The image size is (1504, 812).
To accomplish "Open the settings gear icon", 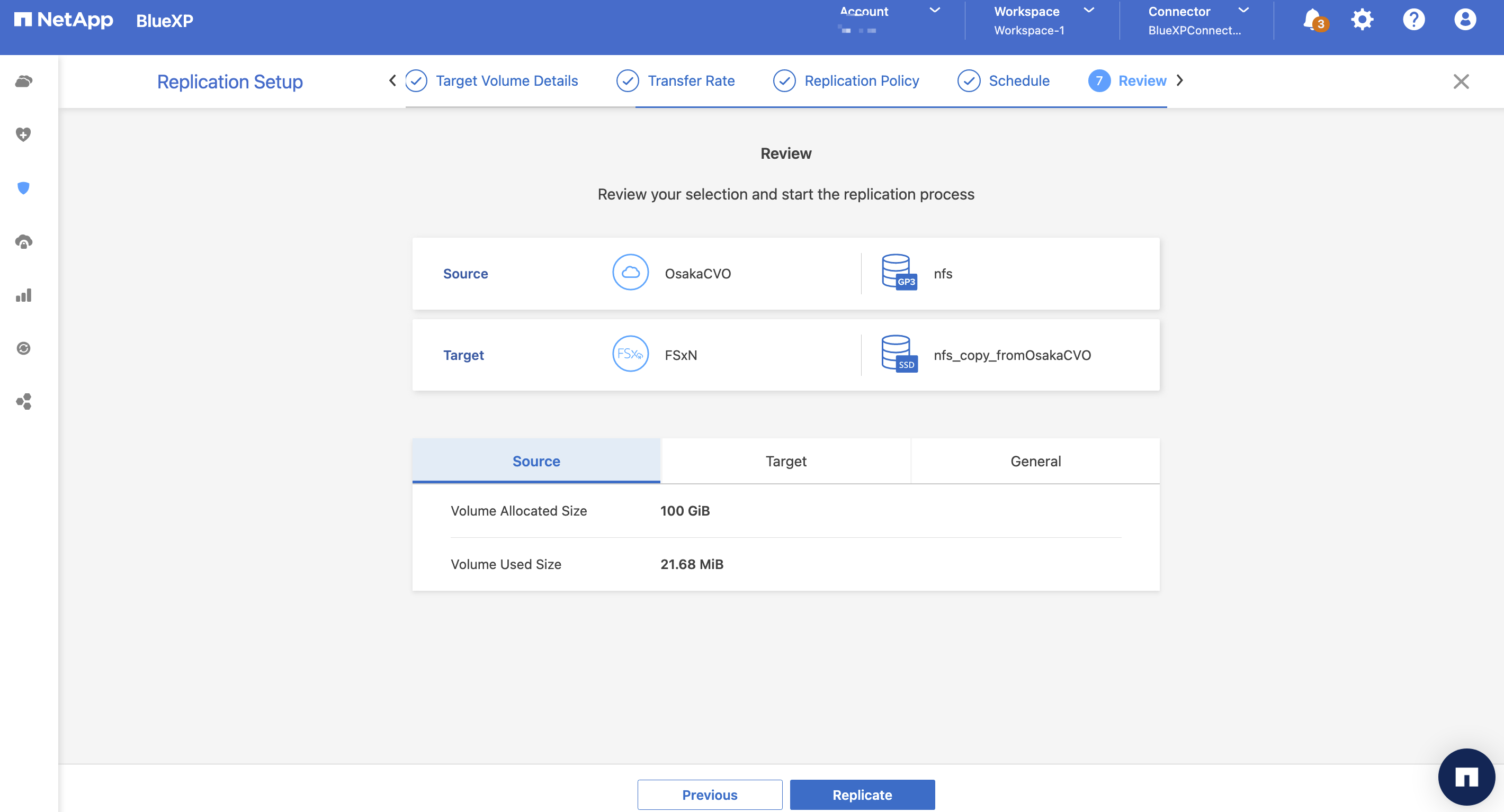I will (1362, 19).
